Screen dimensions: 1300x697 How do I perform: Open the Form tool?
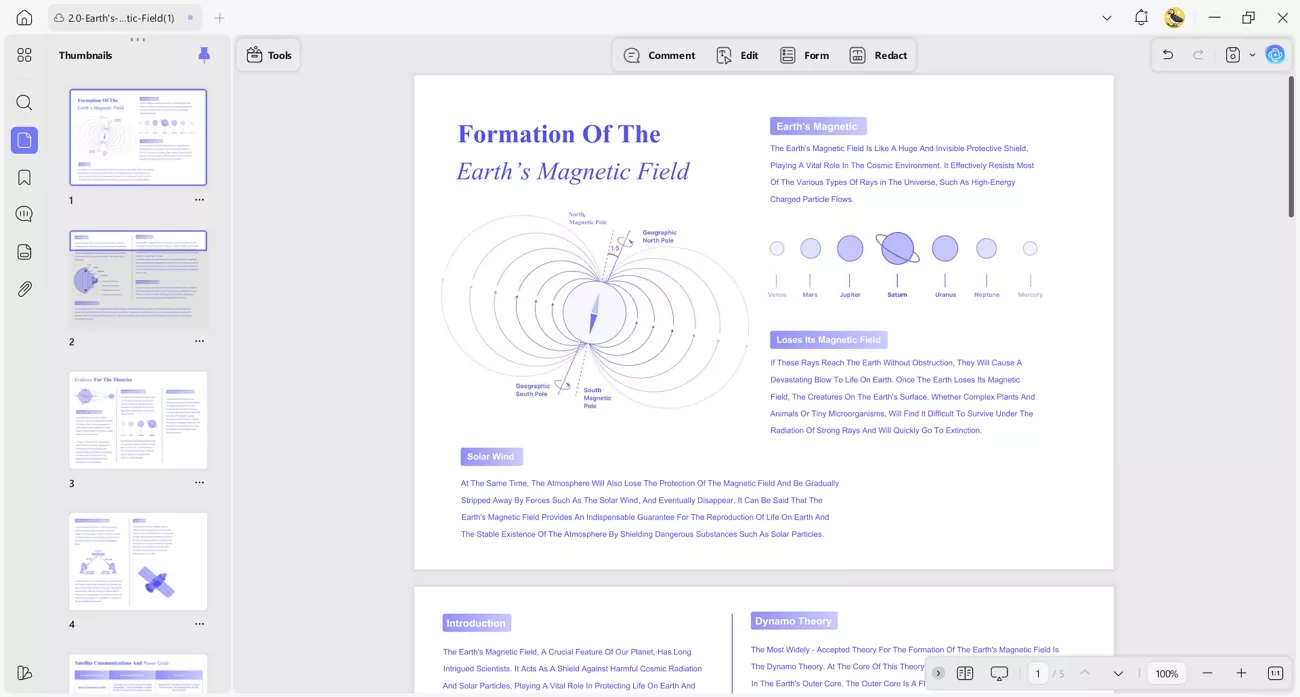804,55
